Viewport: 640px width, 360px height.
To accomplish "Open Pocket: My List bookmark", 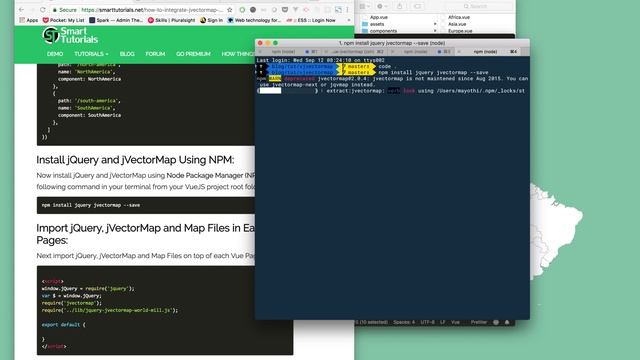I will click(x=64, y=20).
